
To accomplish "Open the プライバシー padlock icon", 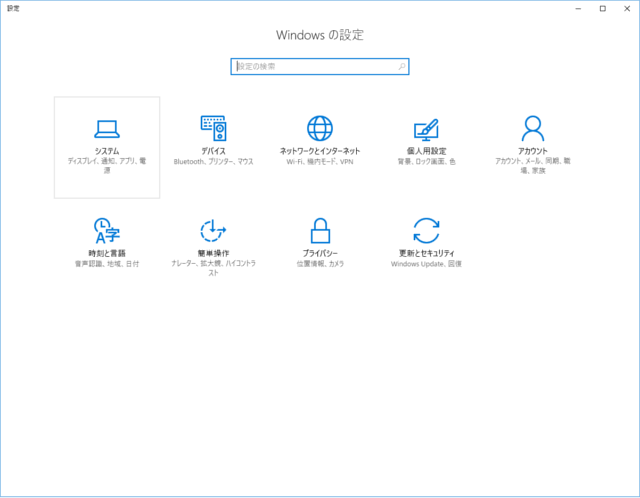I will click(320, 231).
